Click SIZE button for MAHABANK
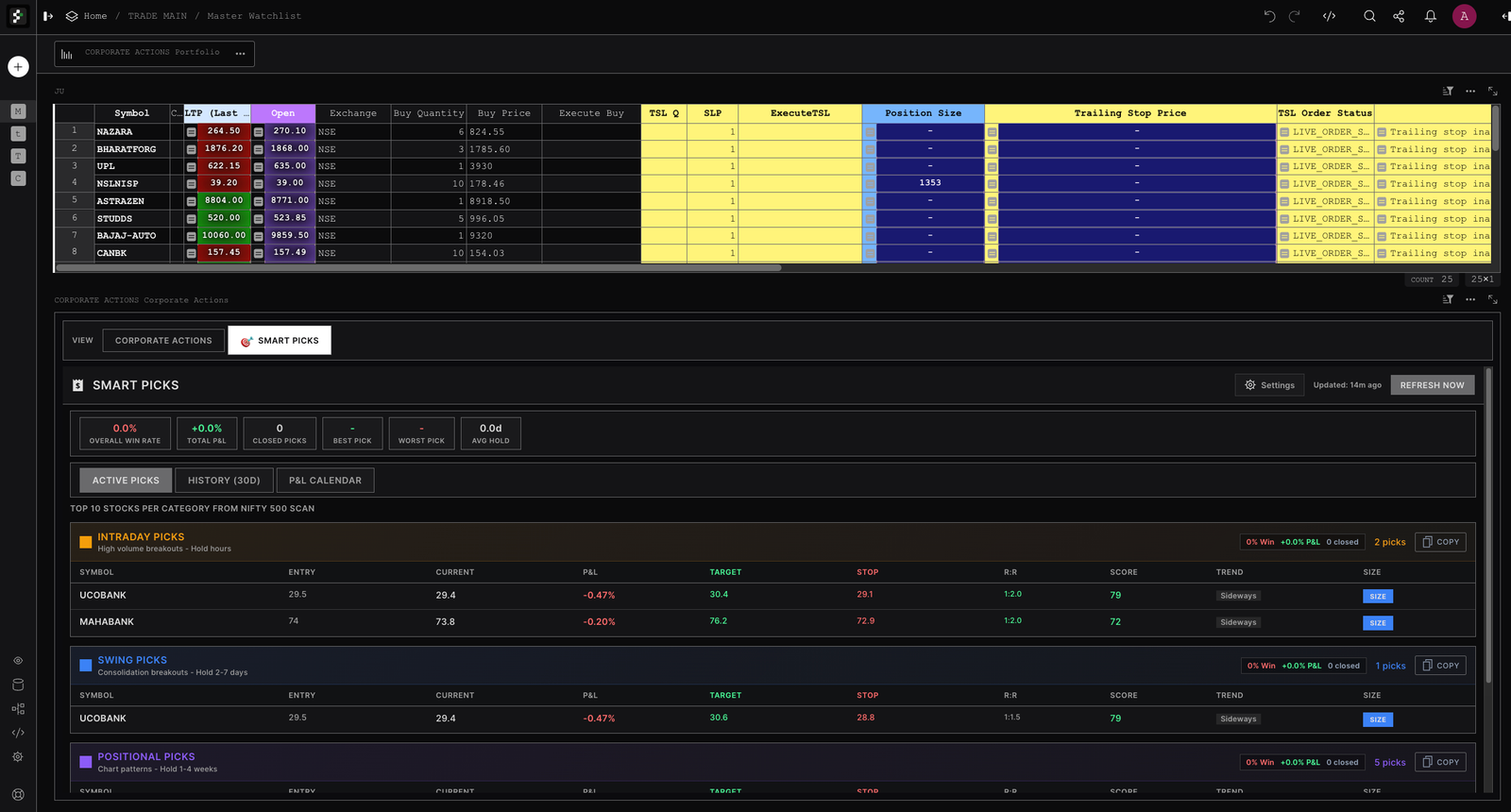 pyautogui.click(x=1378, y=623)
